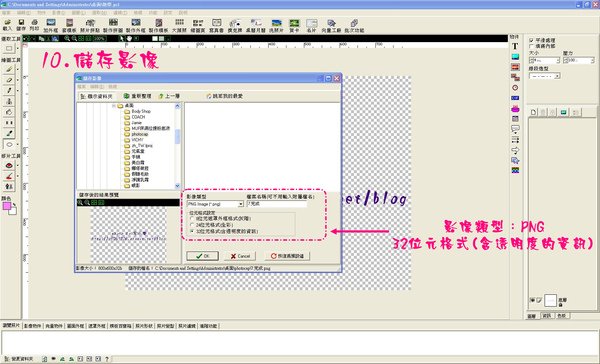Open the 線段造型 line style dropdown
This screenshot has width=600, height=364.
557,76
